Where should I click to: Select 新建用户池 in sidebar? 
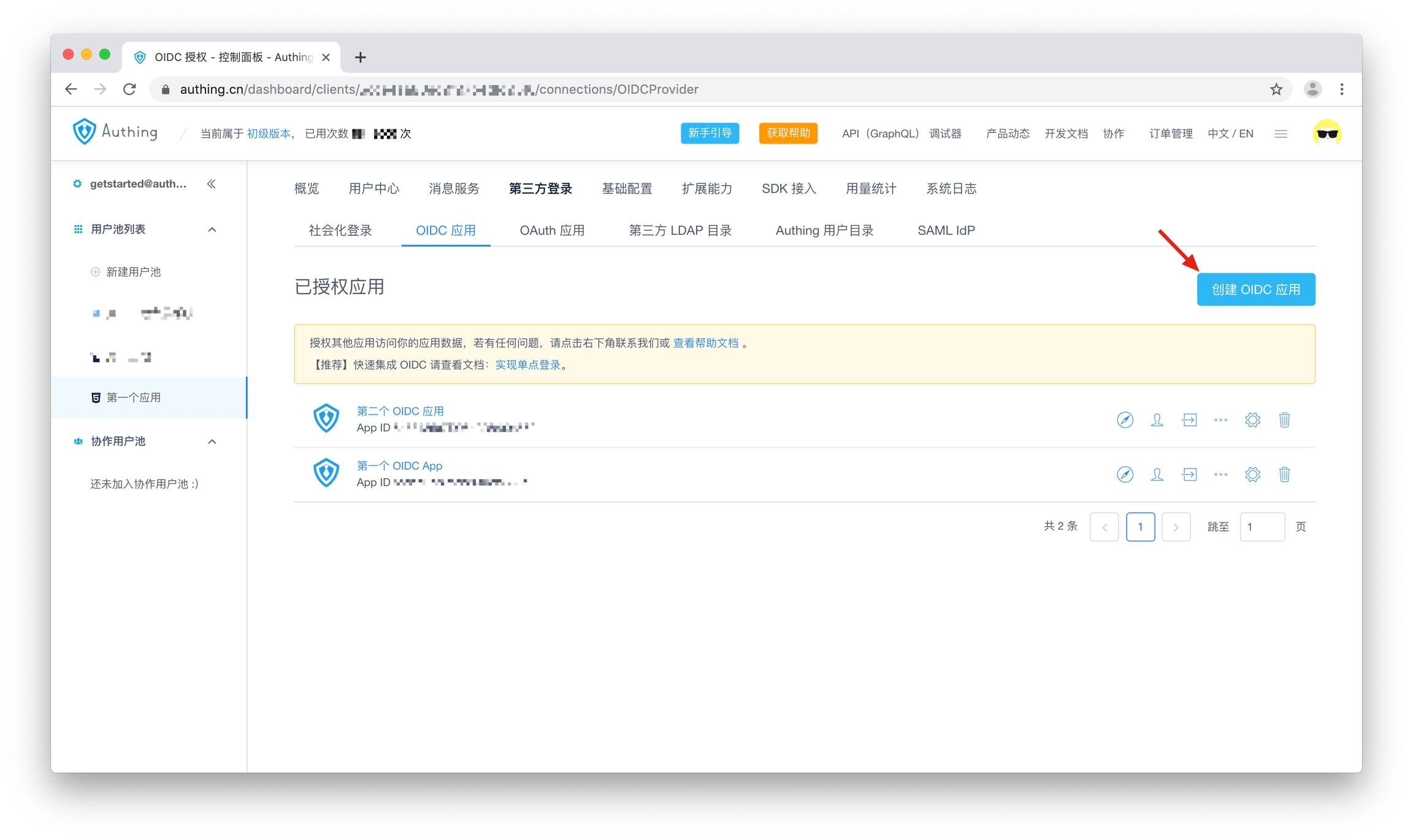coord(133,272)
